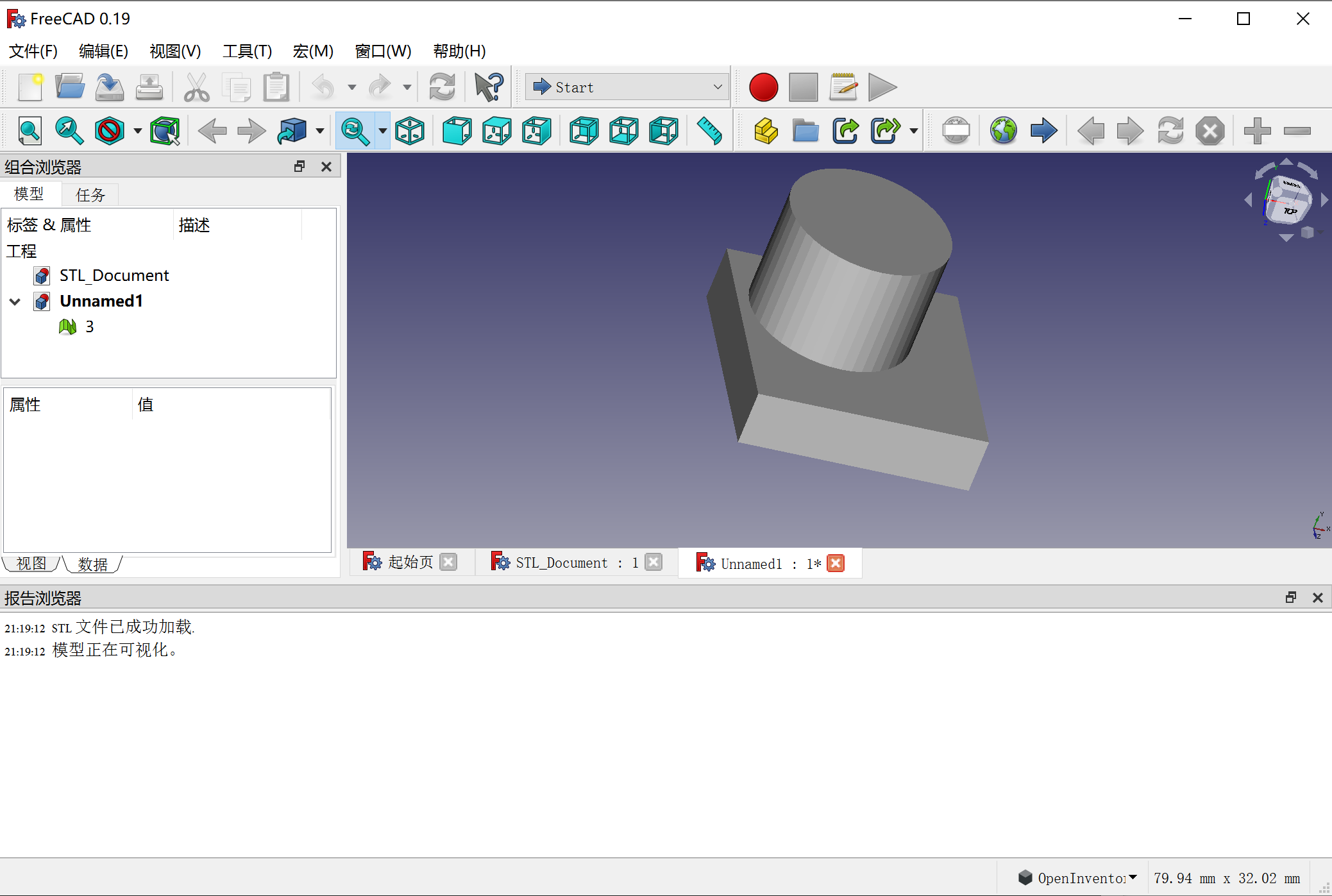
Task: Record a new macro
Action: pyautogui.click(x=763, y=87)
